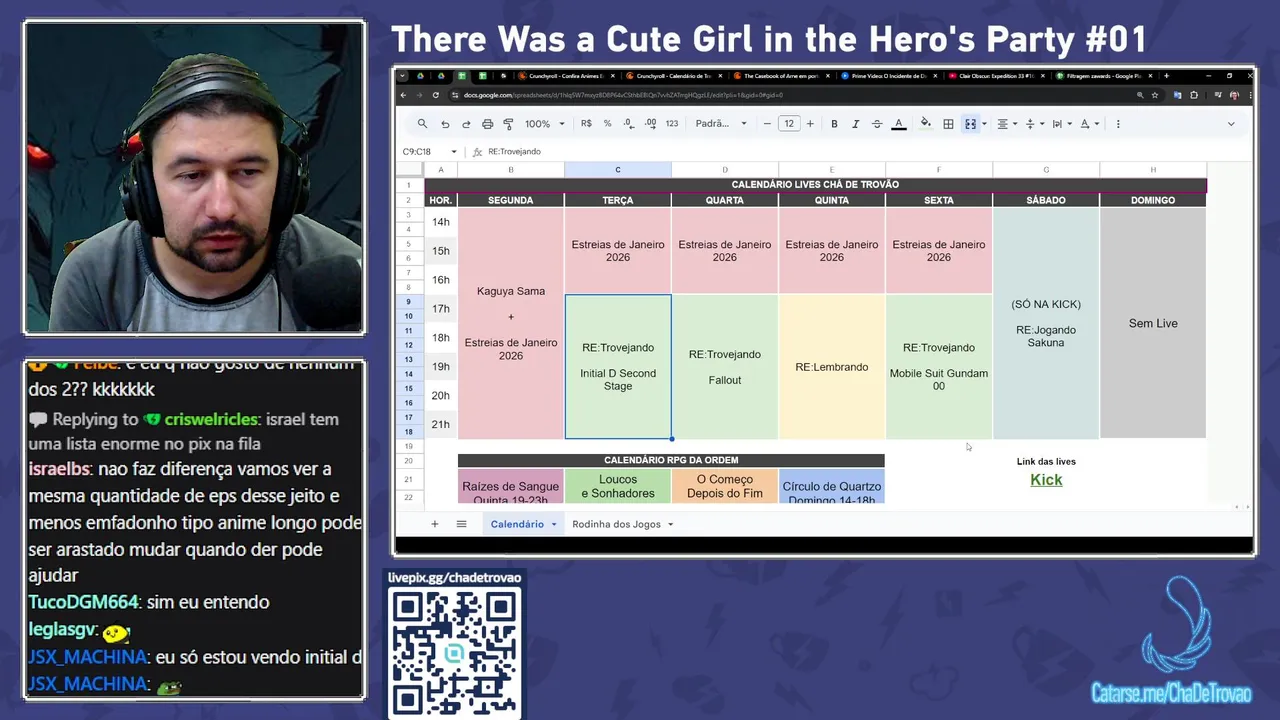Viewport: 1280px width, 720px height.
Task: Select row 20 header
Action: coord(408,461)
